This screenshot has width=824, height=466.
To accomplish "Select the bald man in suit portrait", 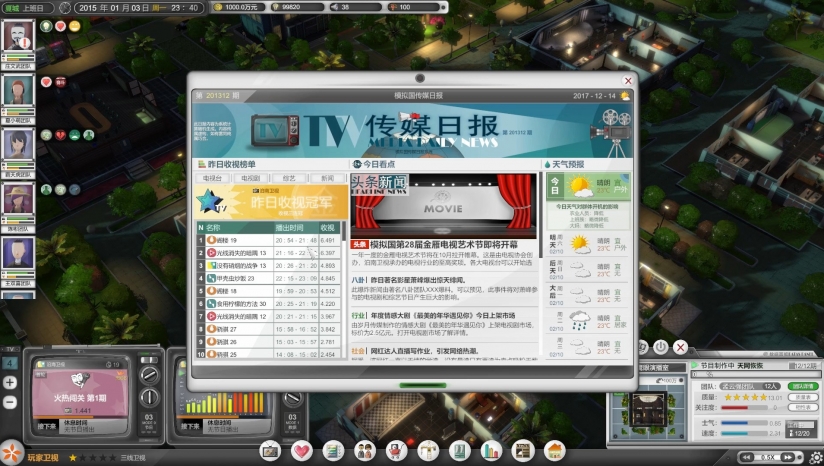I will click(x=18, y=252).
